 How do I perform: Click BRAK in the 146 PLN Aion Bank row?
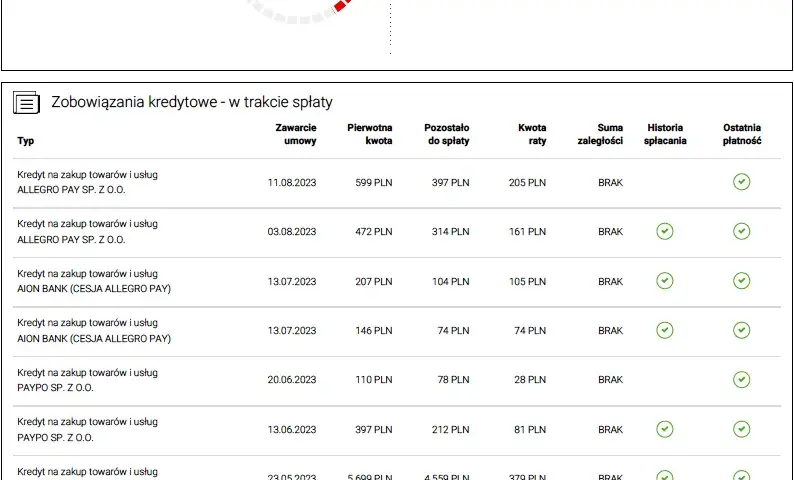pyautogui.click(x=610, y=331)
